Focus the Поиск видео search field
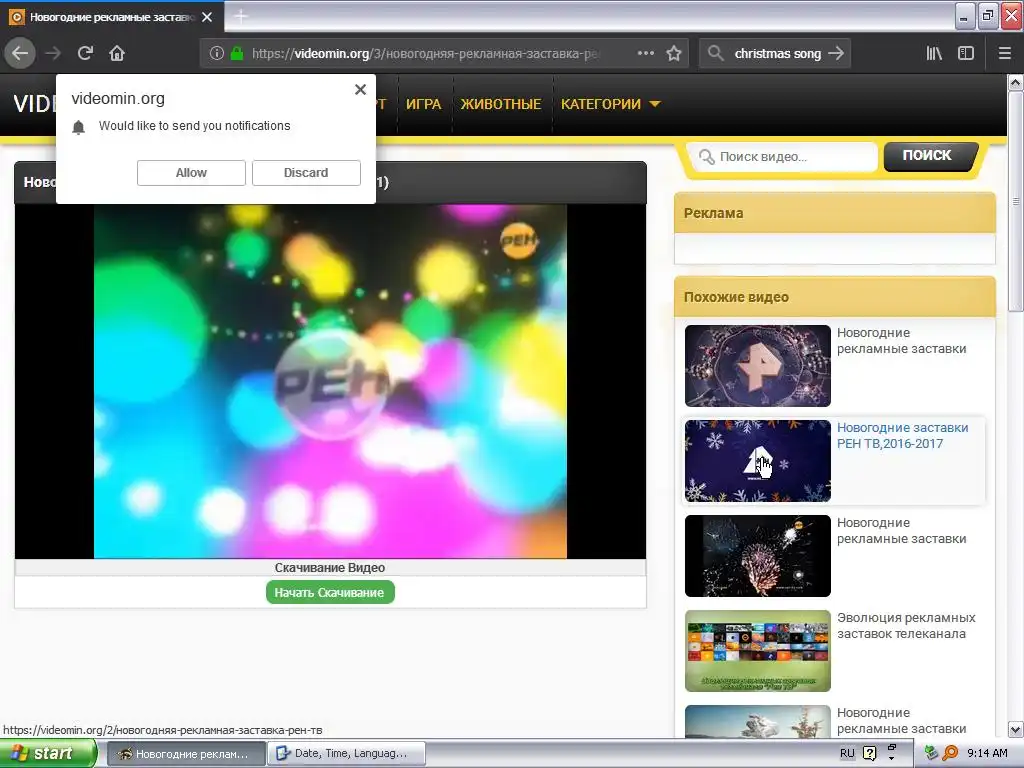Viewport: 1024px width, 768px height. (x=784, y=157)
